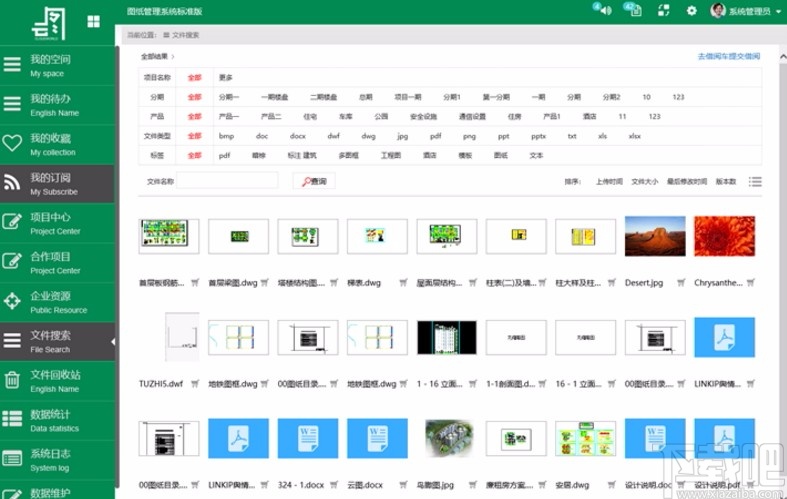Filter file type by pdf
This screenshot has height=499, width=787.
coord(436,136)
